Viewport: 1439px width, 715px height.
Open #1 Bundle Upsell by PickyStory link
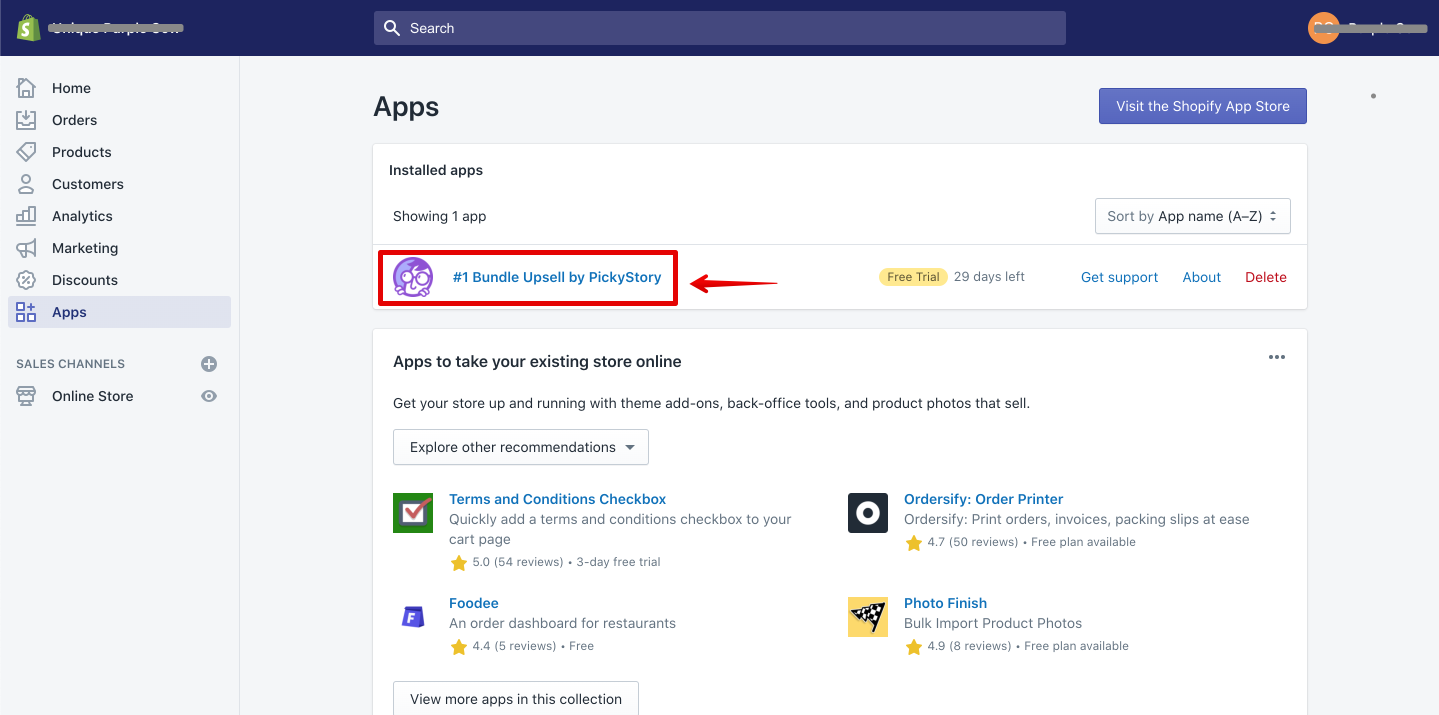pyautogui.click(x=557, y=277)
